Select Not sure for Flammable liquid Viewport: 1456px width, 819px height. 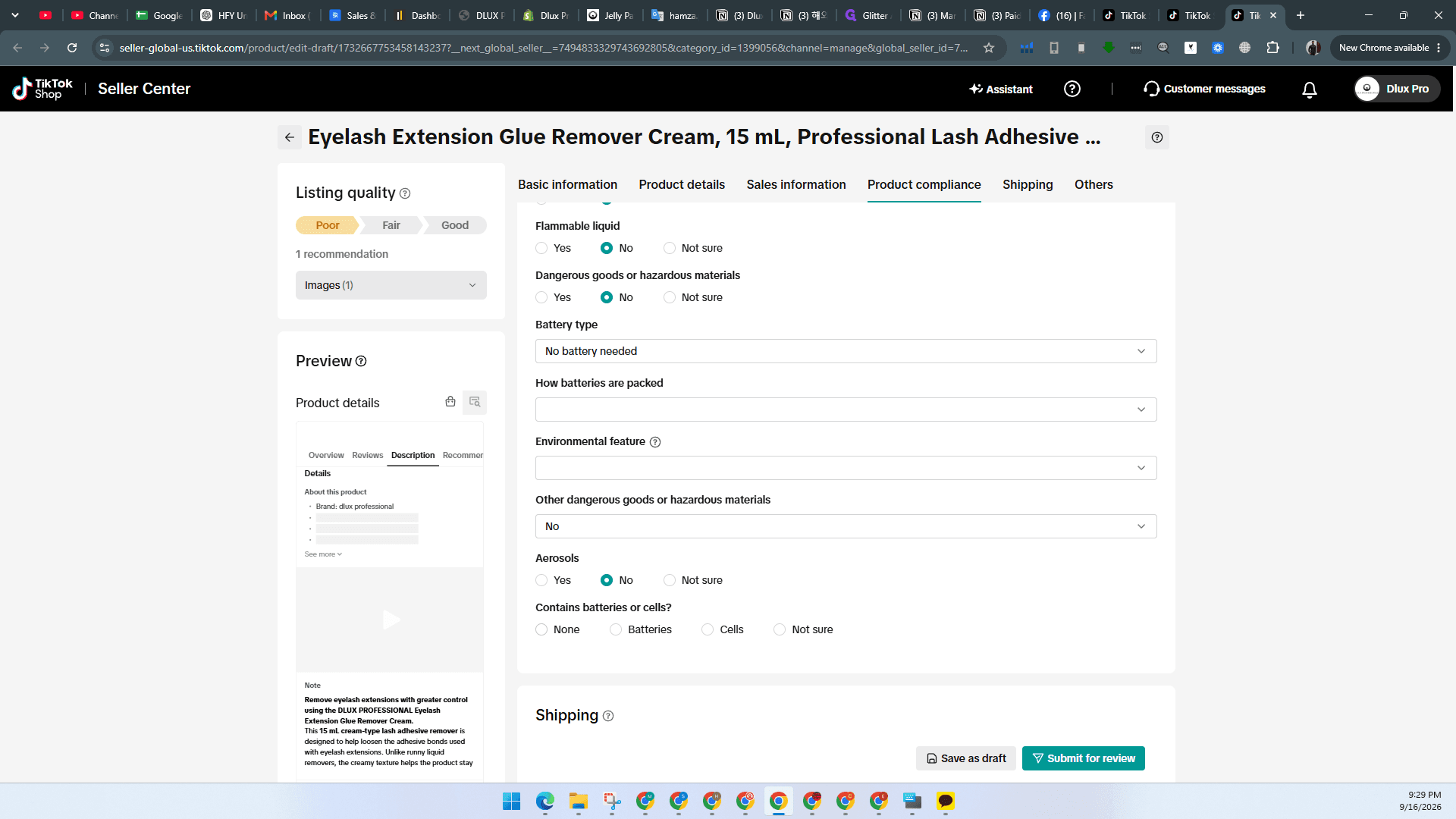tap(670, 248)
